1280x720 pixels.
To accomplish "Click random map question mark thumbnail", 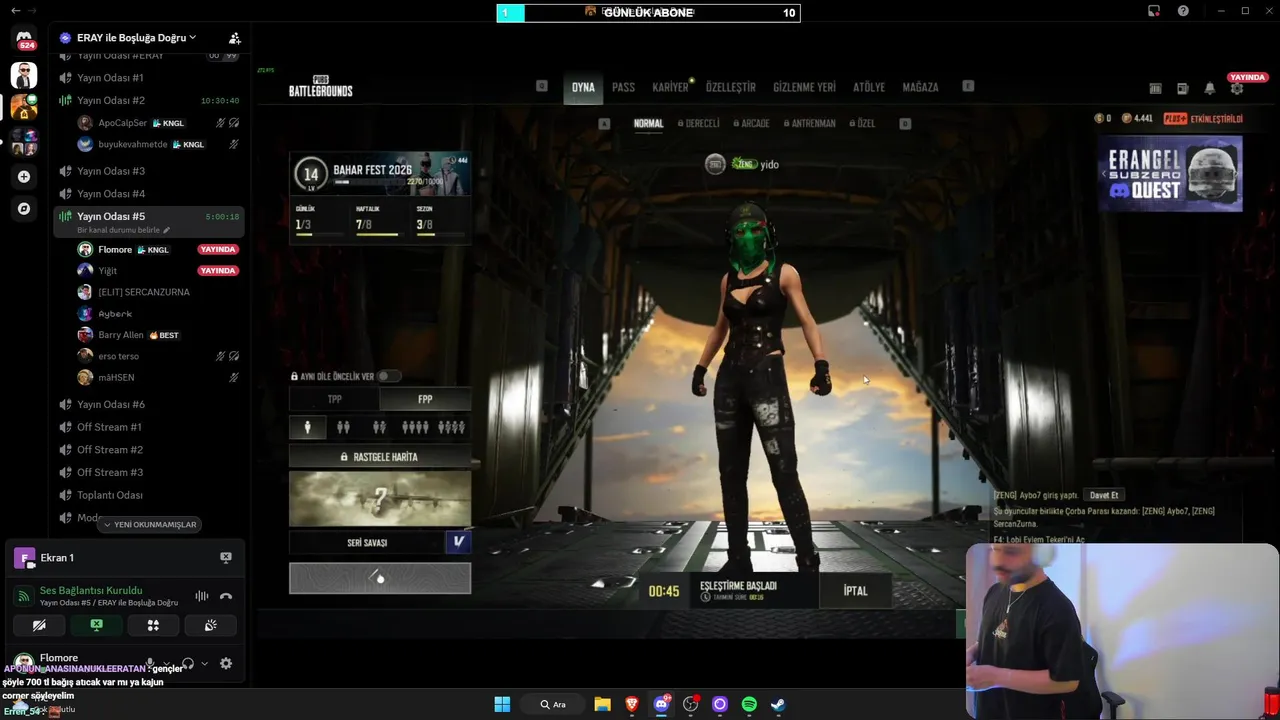I will [380, 498].
